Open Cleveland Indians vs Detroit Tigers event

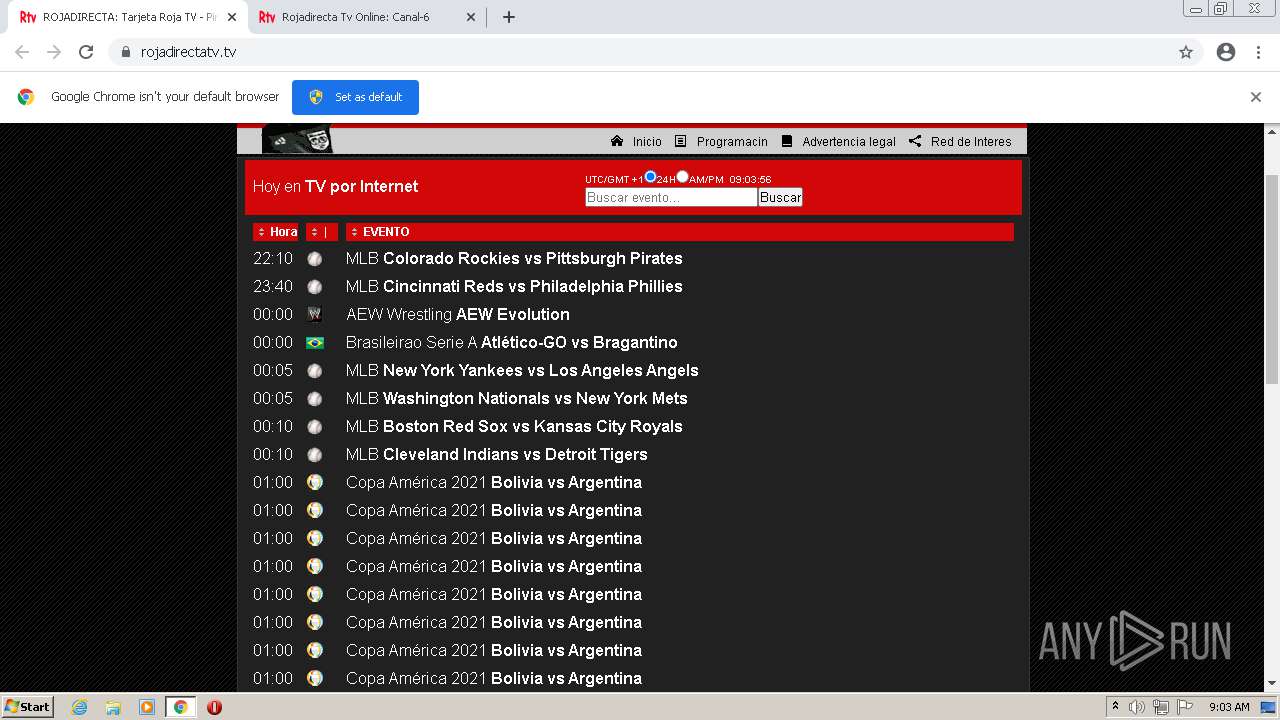(x=497, y=454)
